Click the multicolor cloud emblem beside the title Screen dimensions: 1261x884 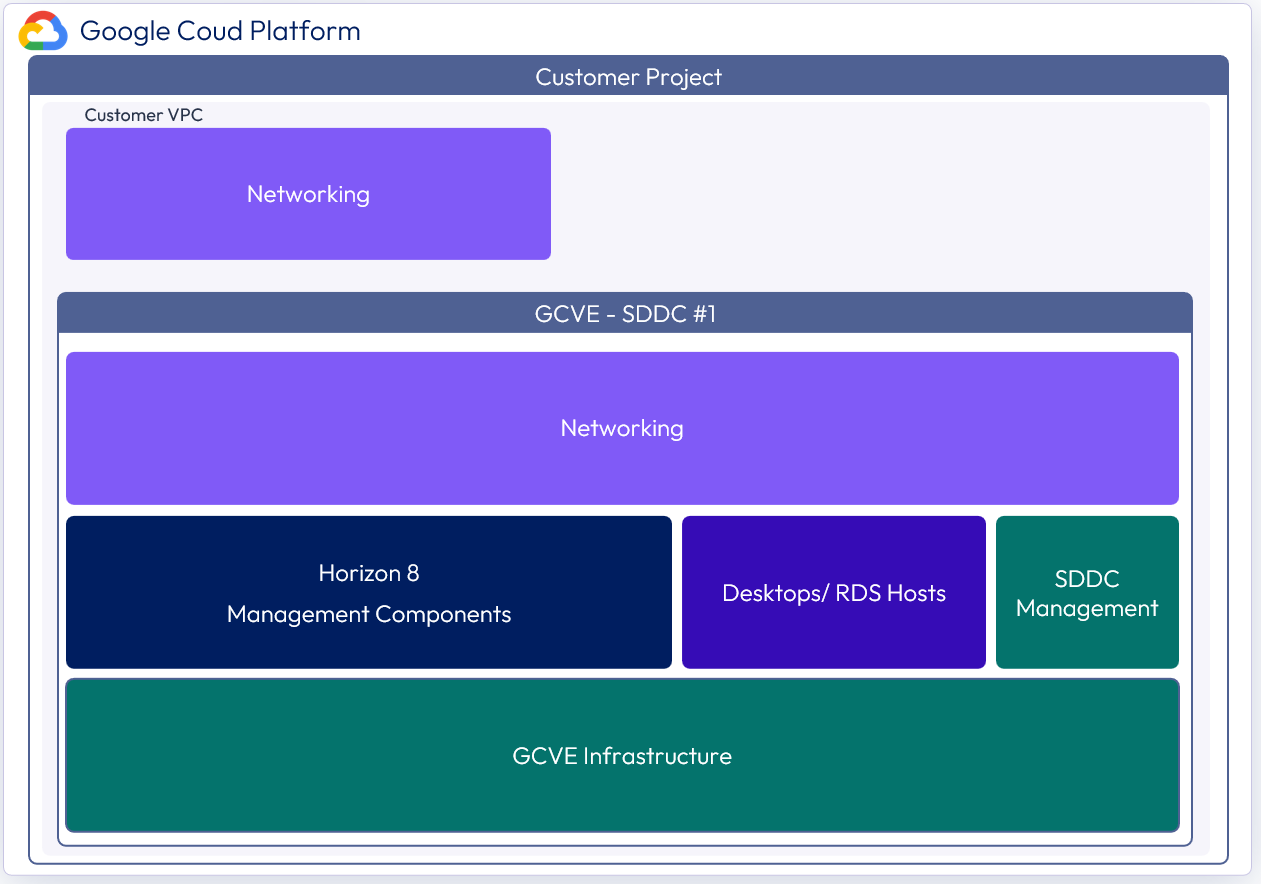(41, 30)
